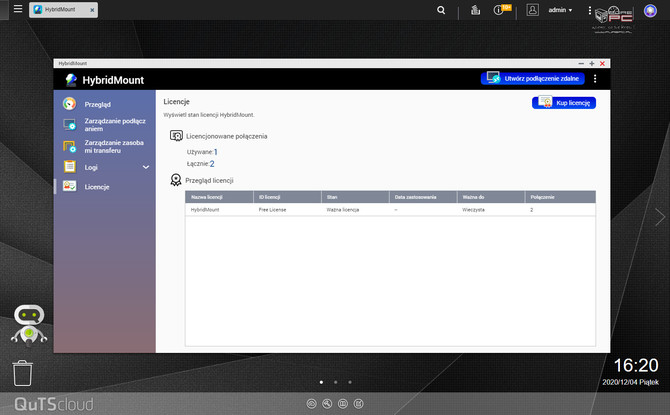The width and height of the screenshot is (670, 415).
Task: Click the user account avatar icon
Action: 532,10
